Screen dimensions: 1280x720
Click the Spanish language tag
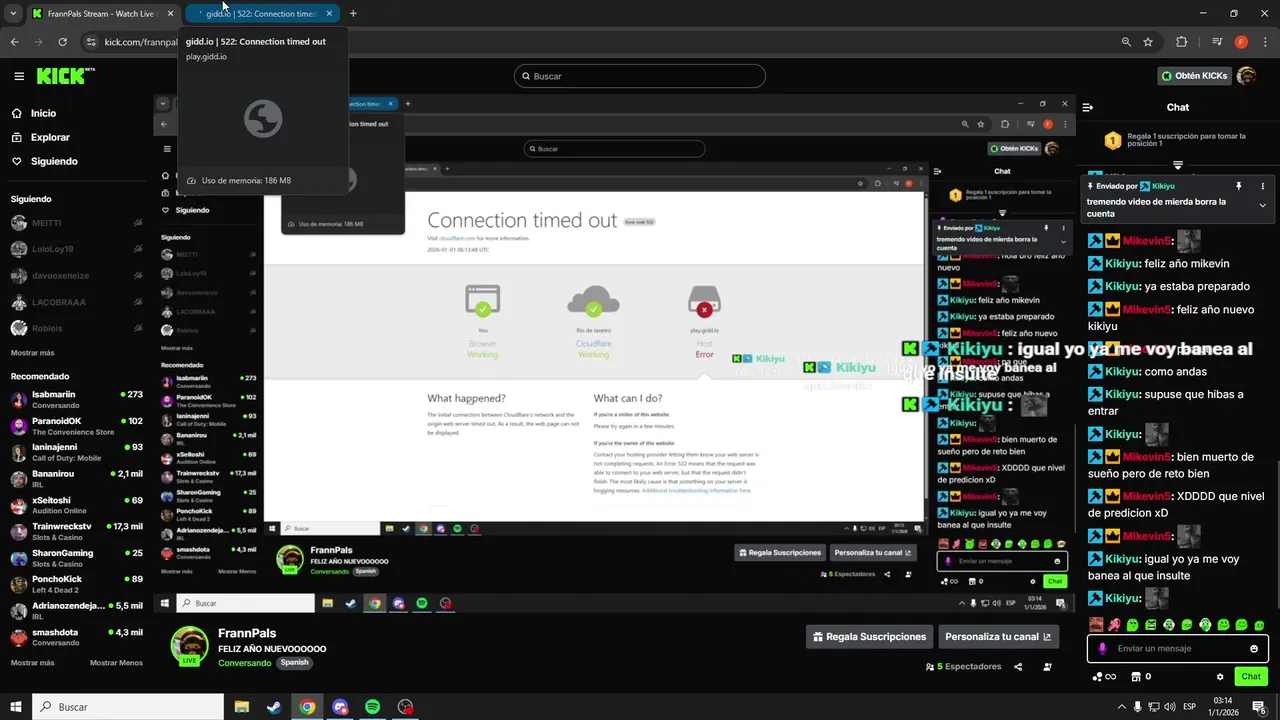(294, 662)
